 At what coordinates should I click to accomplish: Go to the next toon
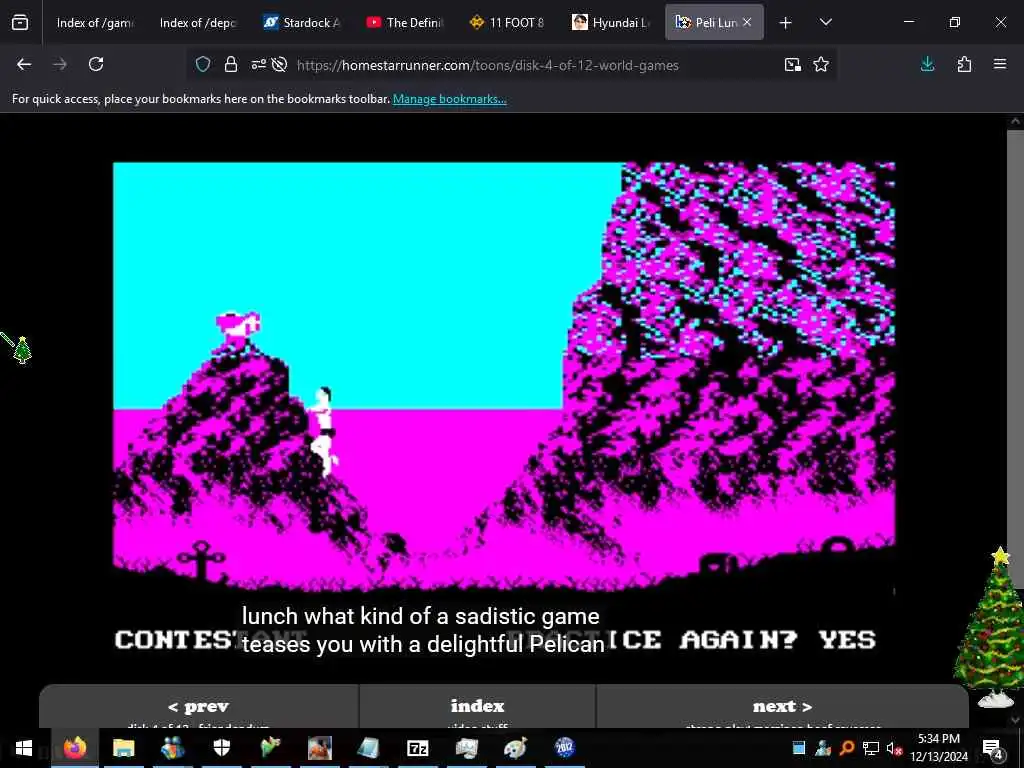[x=782, y=707]
